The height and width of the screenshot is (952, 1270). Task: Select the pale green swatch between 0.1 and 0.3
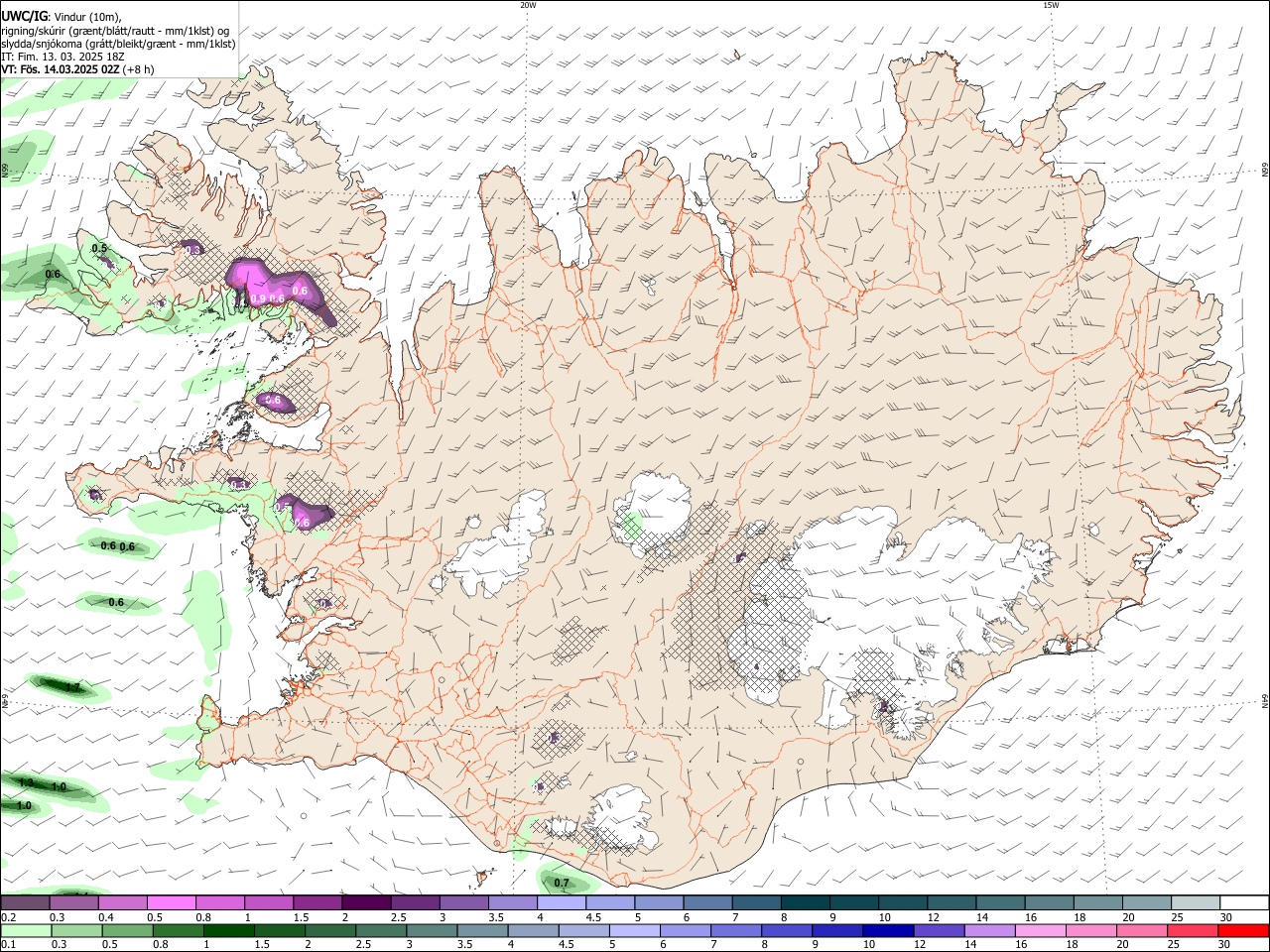[25, 930]
